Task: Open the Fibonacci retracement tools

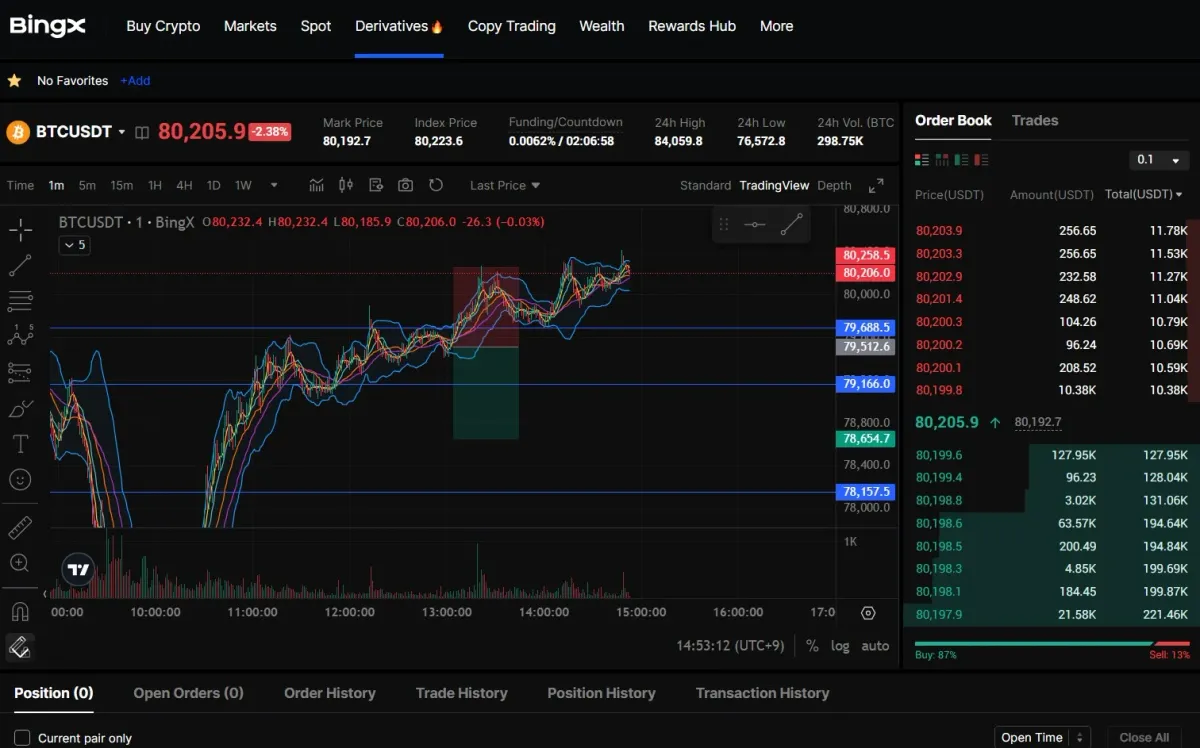Action: tap(20, 301)
